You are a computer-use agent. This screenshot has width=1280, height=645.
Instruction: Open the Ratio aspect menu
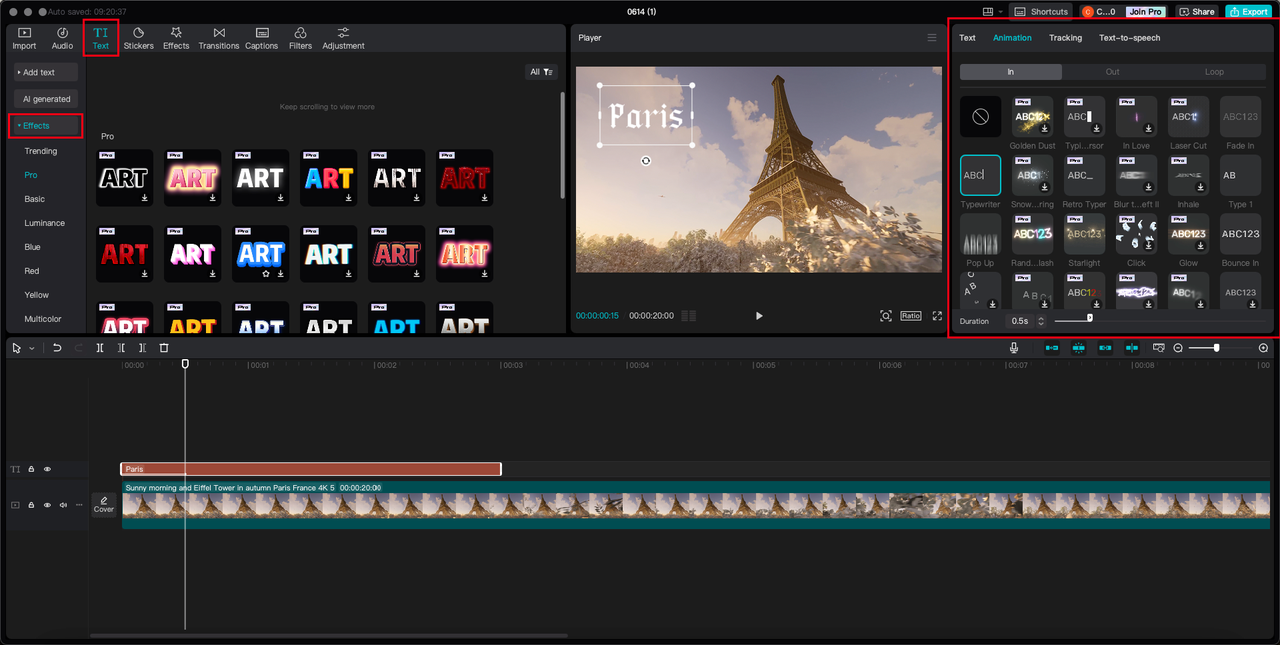pos(910,316)
